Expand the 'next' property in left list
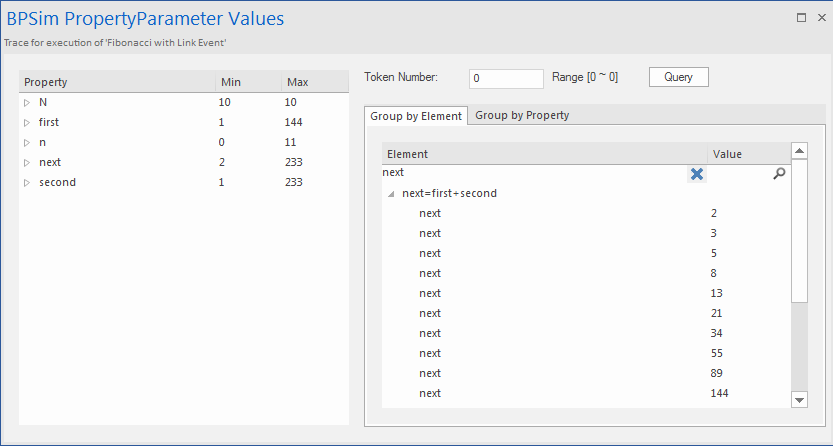This screenshot has height=446, width=833. 27,162
